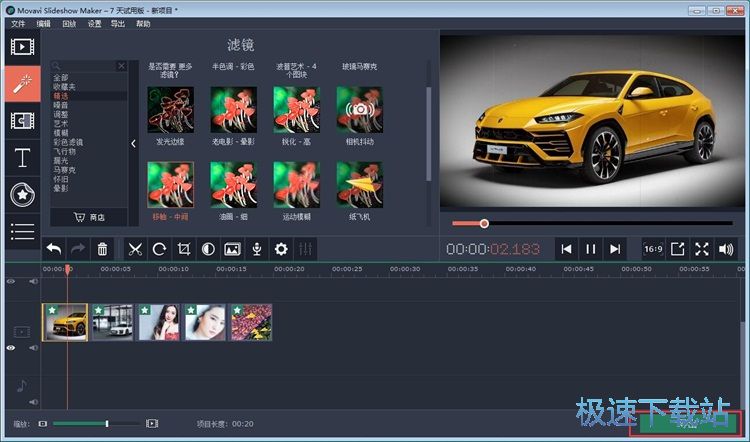Zoom in timeline large frame icon

coord(152,424)
